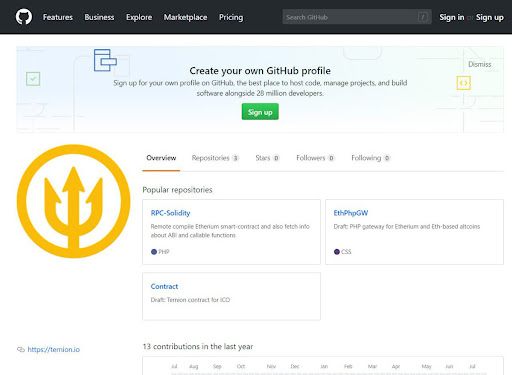
Task: Click the 'Popular repositories' heading
Action: click(177, 190)
